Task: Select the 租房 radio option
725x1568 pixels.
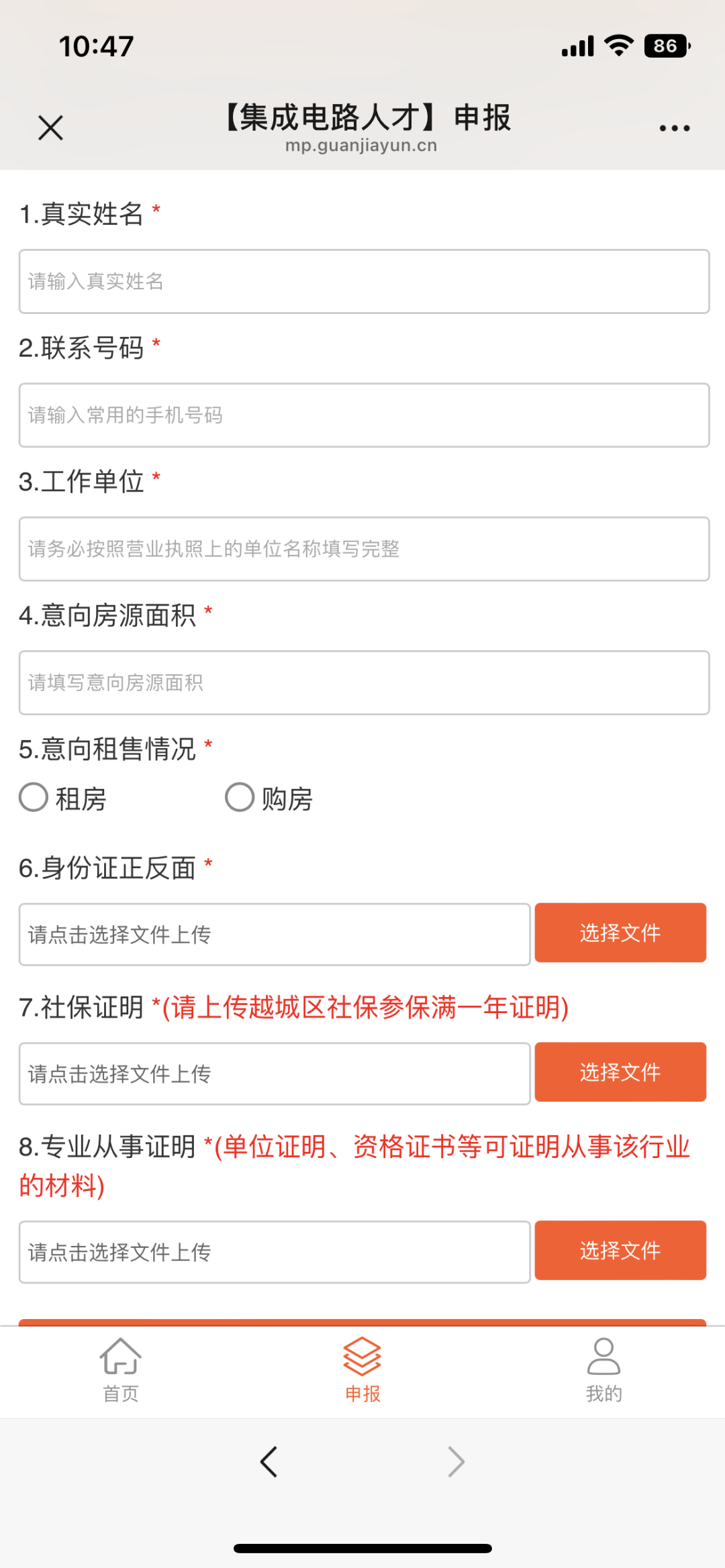Action: pos(34,798)
